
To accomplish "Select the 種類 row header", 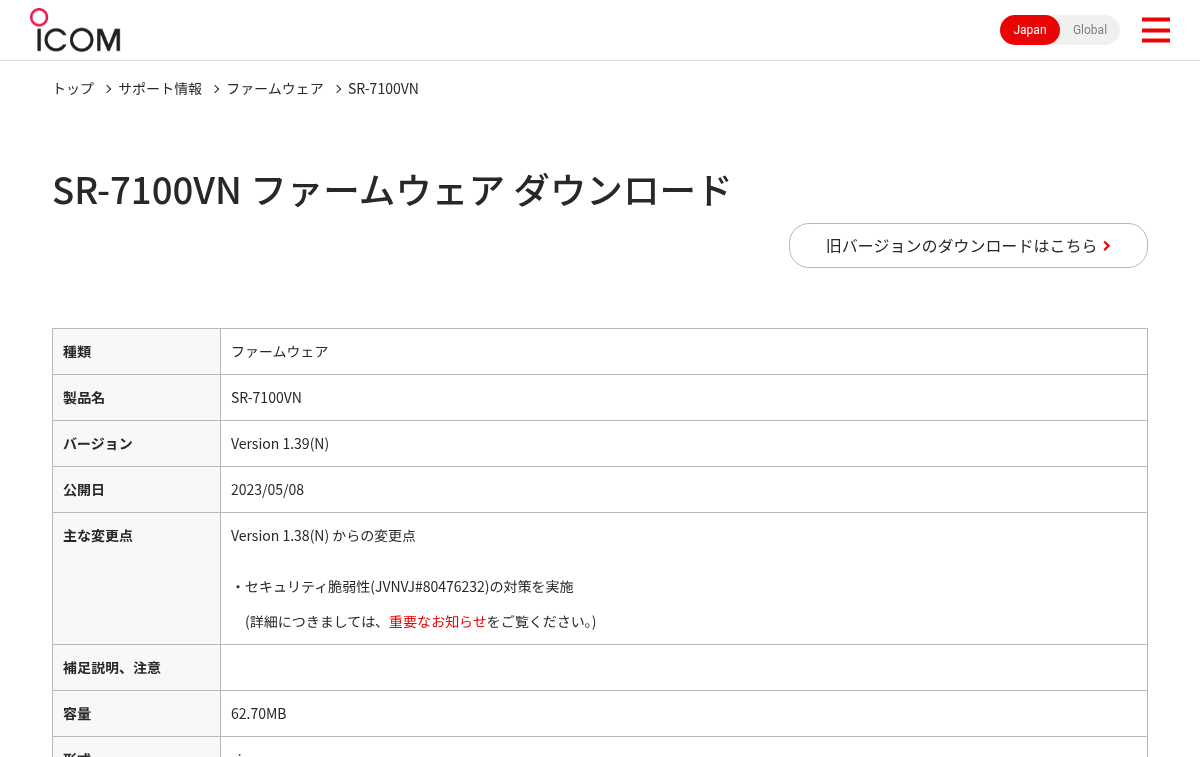I will pos(136,351).
